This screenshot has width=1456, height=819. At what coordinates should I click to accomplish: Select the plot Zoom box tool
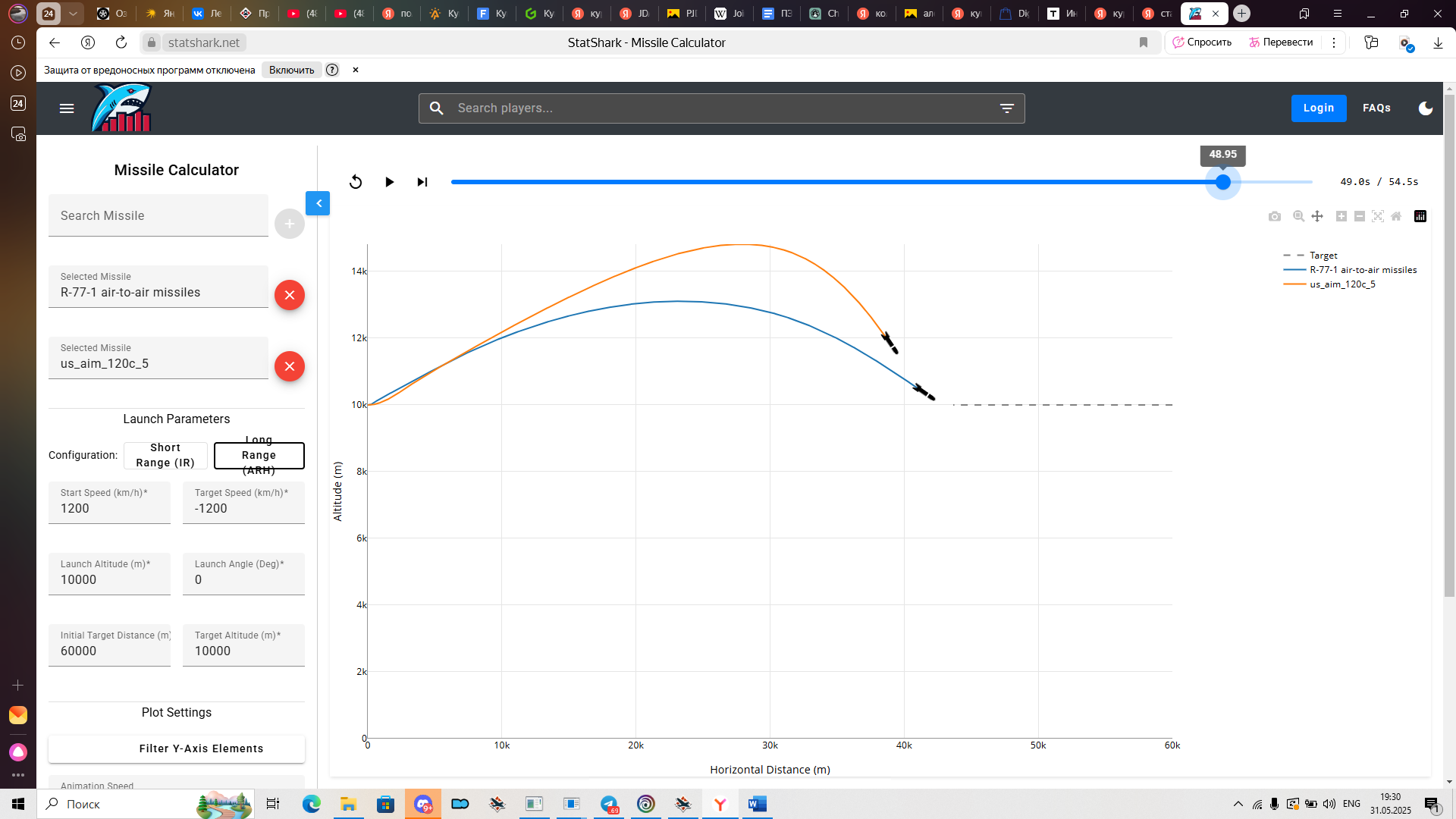point(1298,217)
